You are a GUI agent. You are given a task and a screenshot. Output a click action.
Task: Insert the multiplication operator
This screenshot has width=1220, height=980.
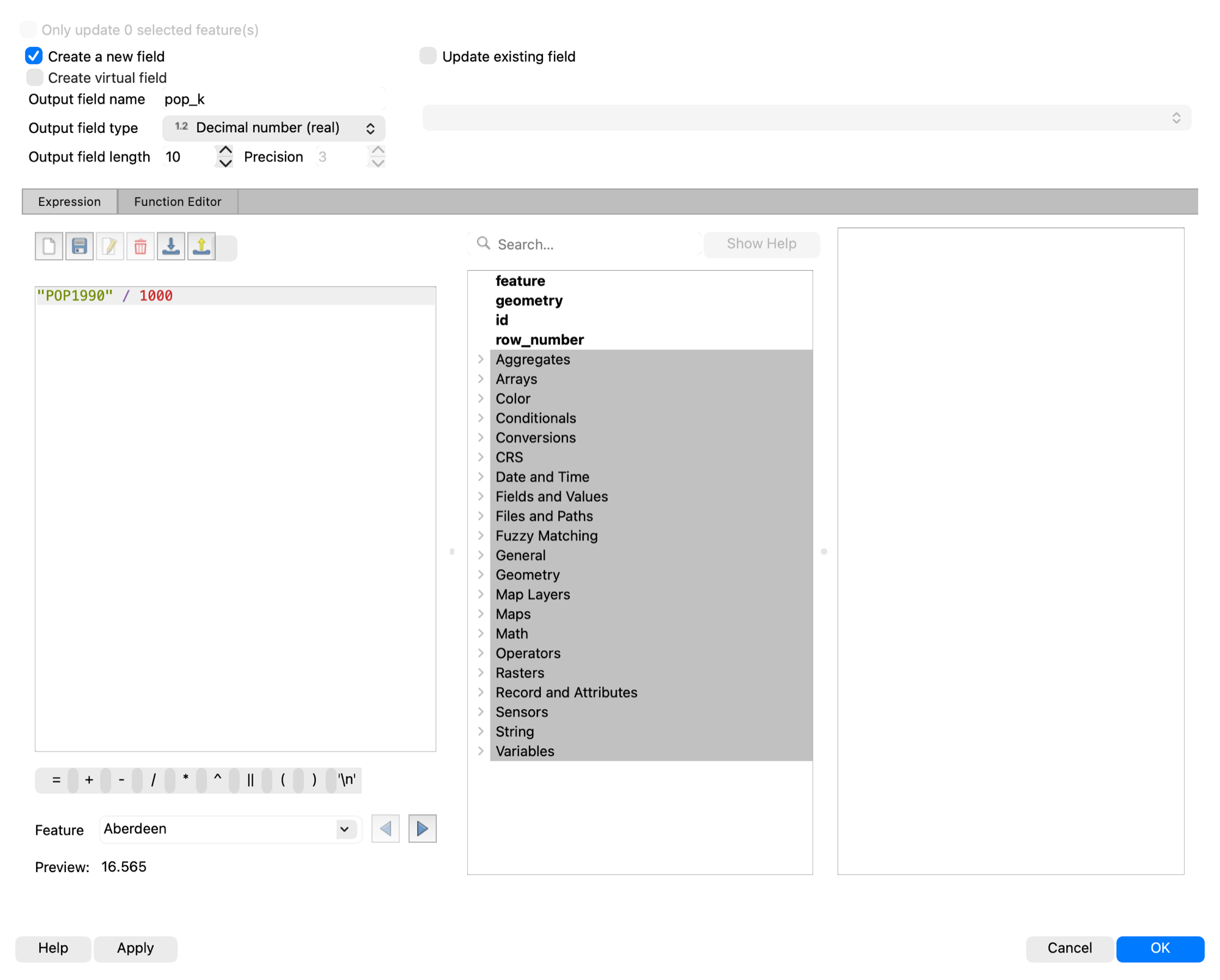[185, 780]
